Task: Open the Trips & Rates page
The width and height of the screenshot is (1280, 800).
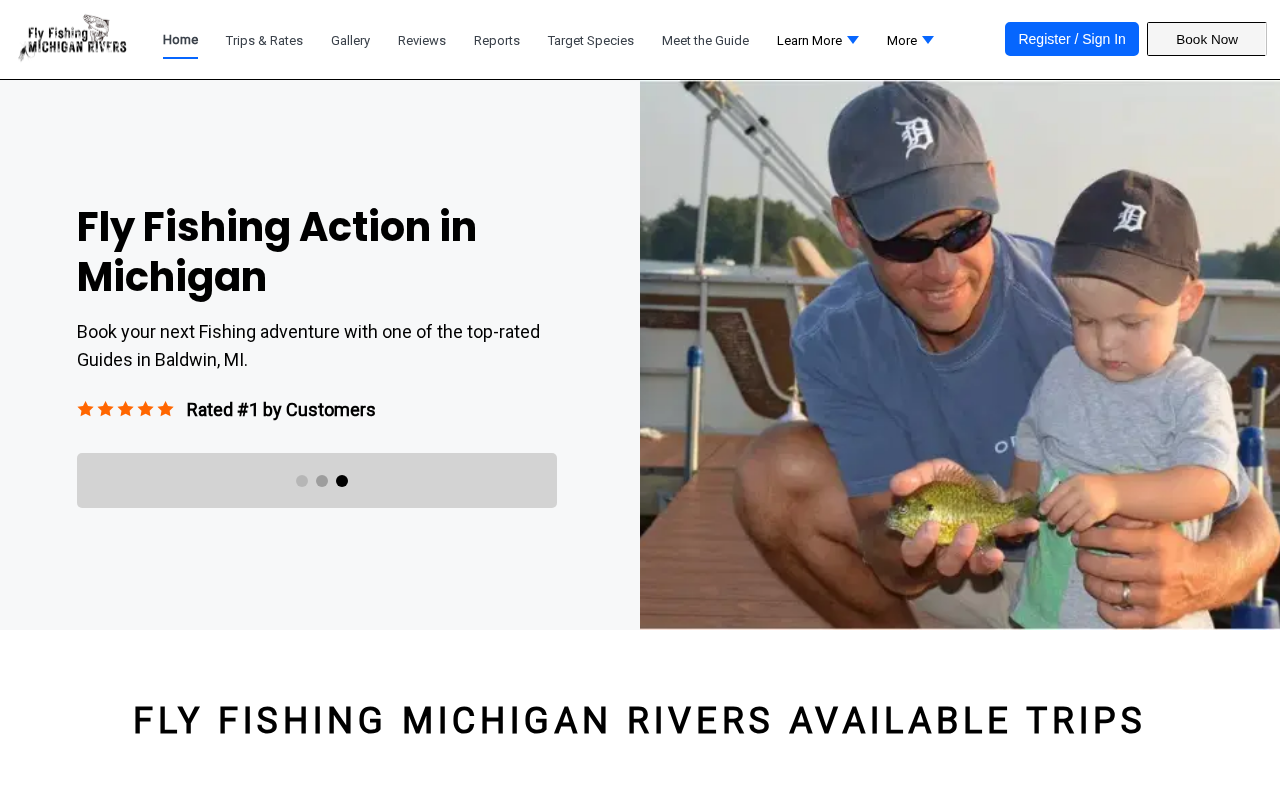Action: coord(264,40)
